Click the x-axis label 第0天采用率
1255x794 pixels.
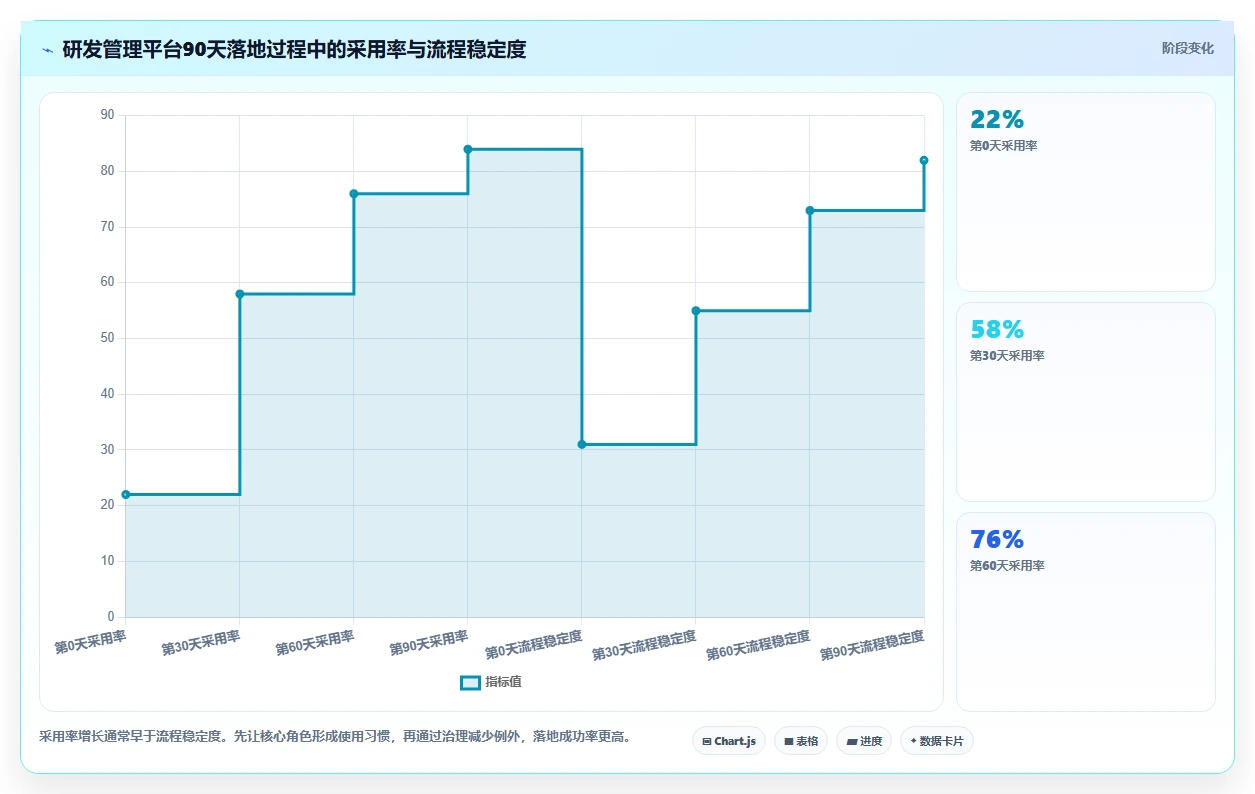tap(91, 641)
